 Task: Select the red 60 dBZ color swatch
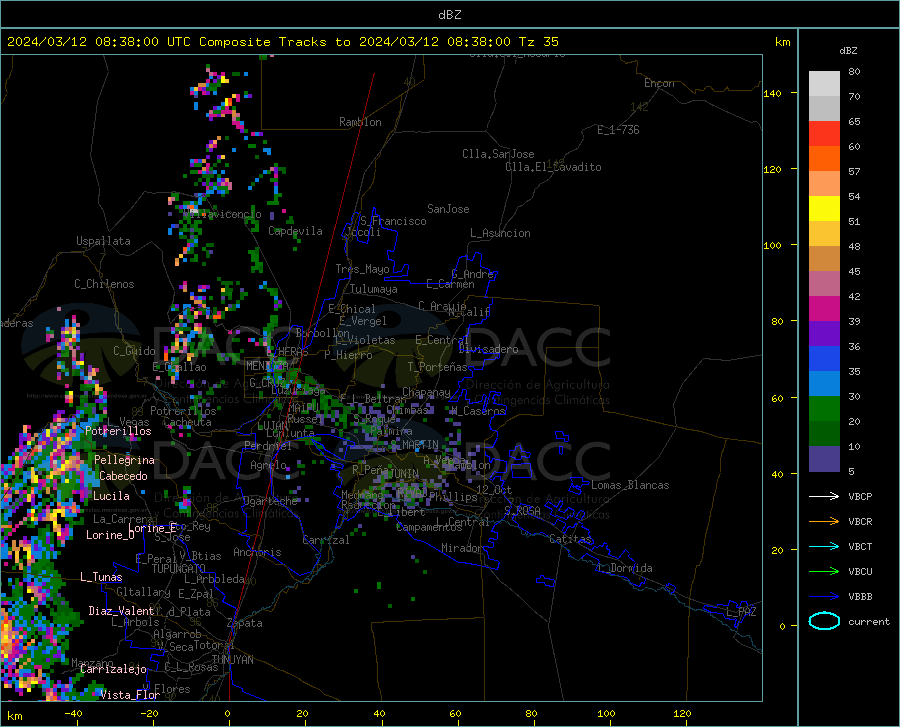[824, 134]
